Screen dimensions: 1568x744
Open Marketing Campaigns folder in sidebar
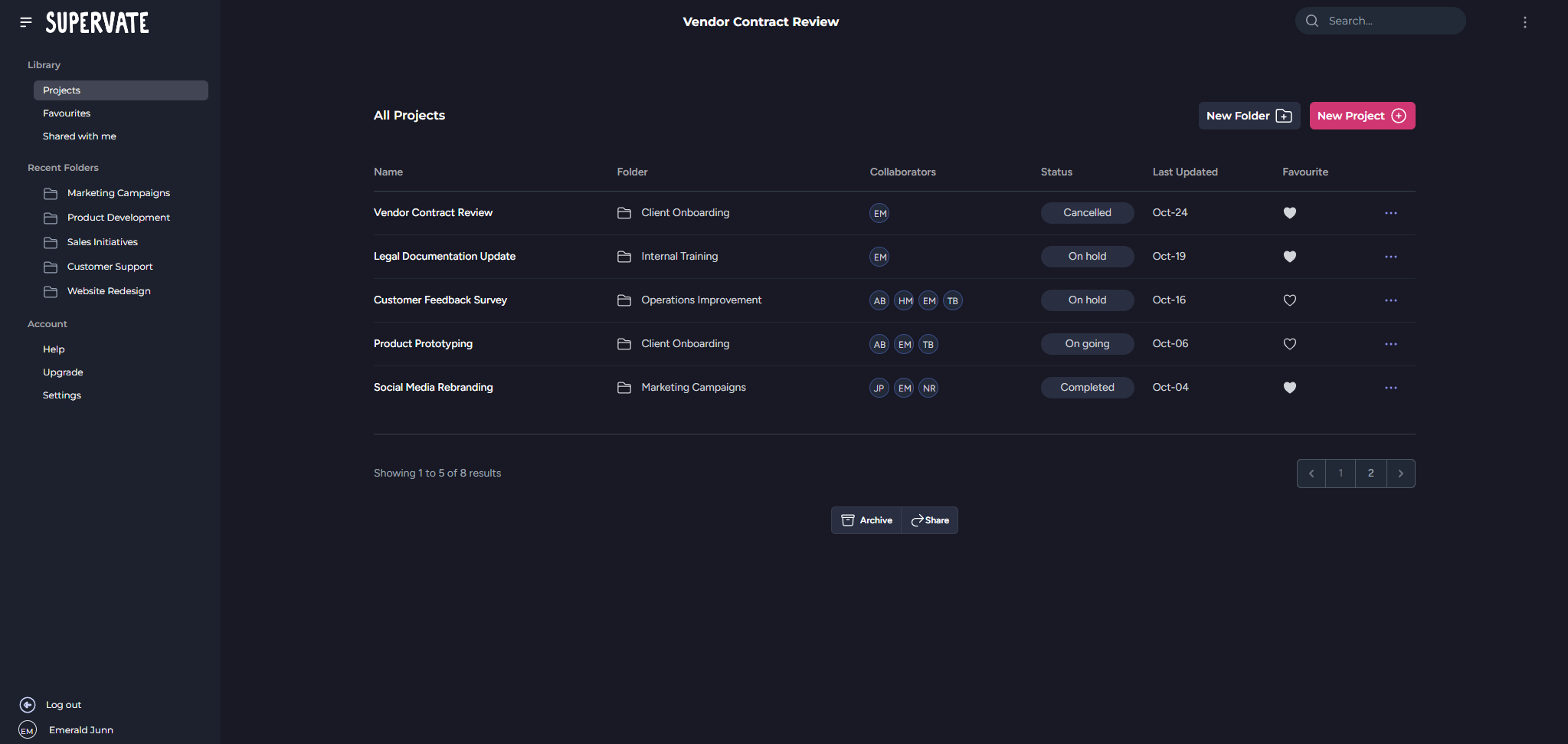(118, 193)
